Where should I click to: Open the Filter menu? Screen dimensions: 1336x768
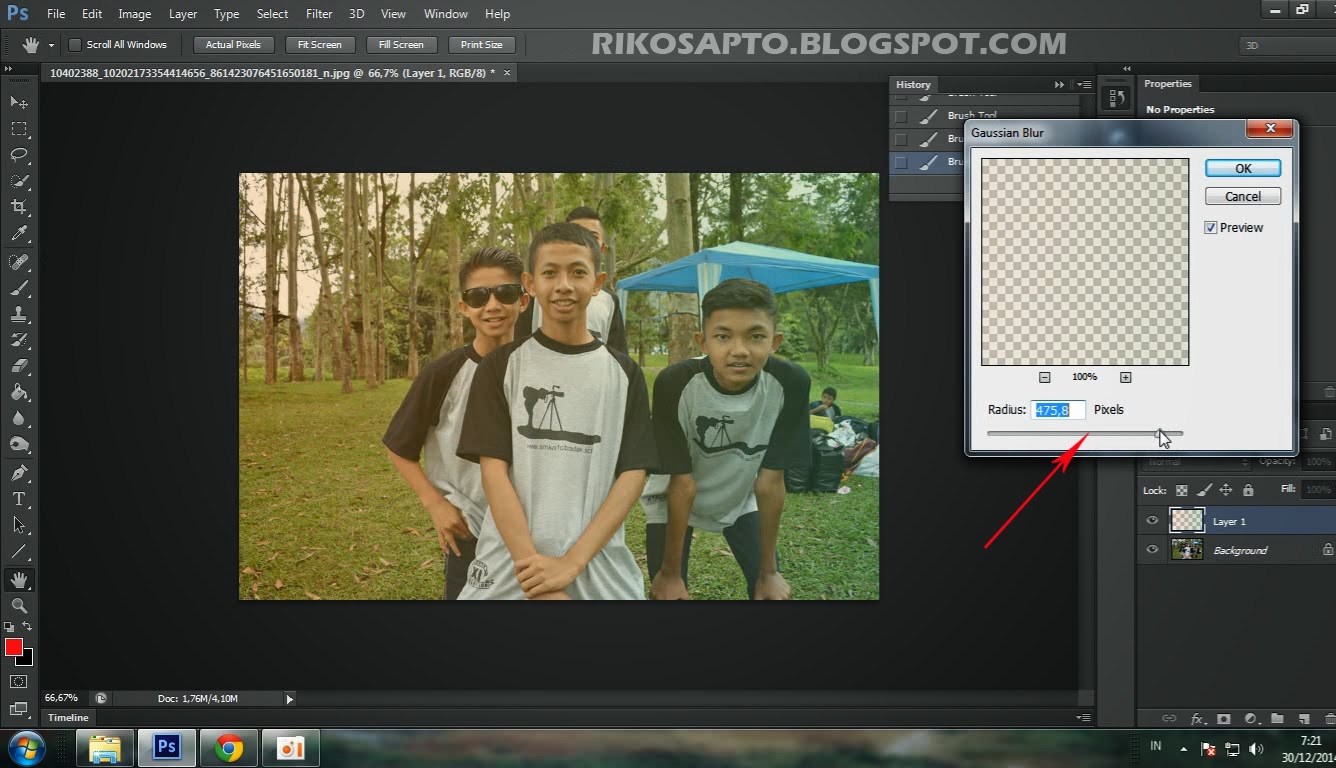point(319,14)
